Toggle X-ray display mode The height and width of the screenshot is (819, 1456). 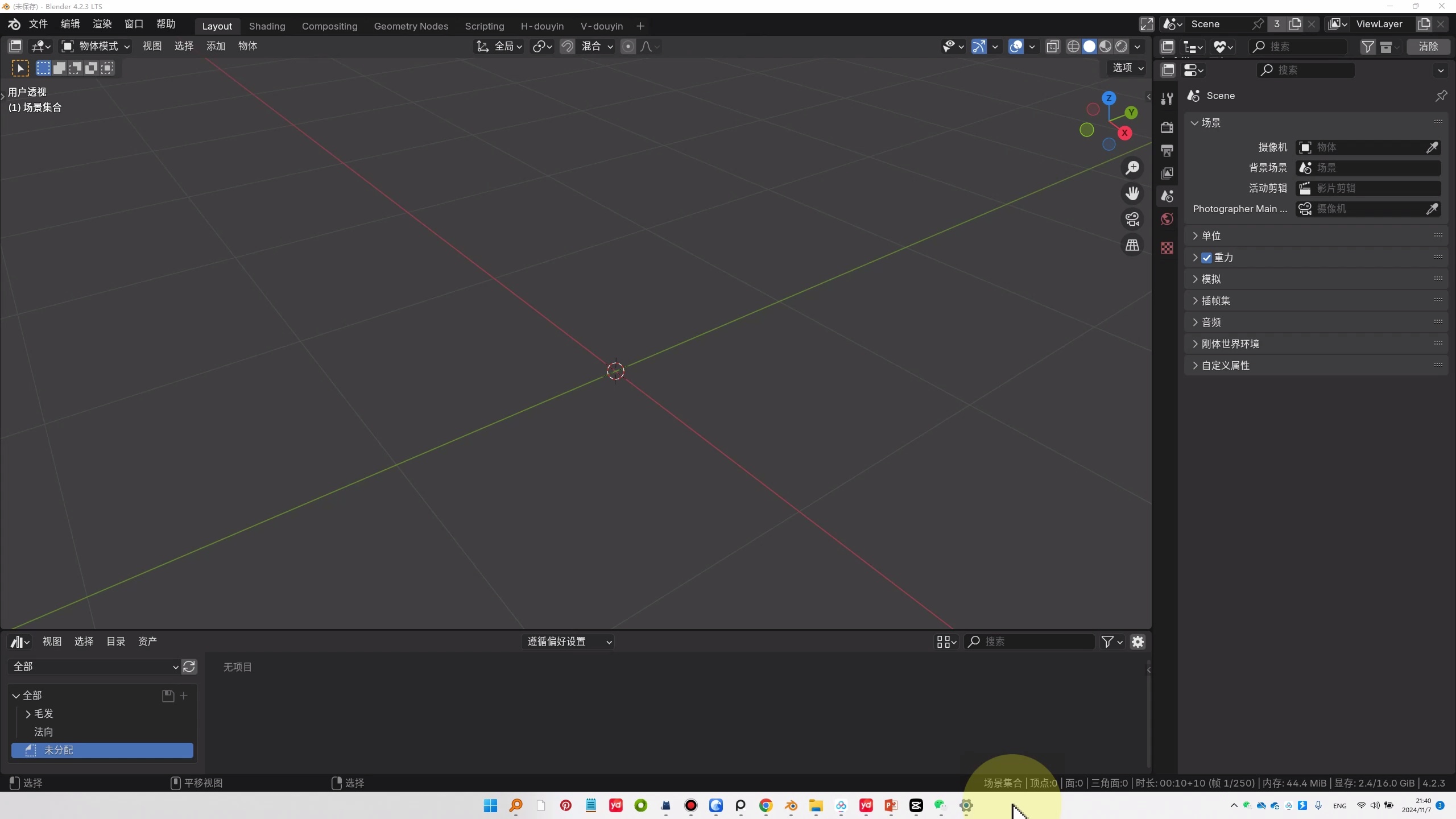pos(1053,47)
